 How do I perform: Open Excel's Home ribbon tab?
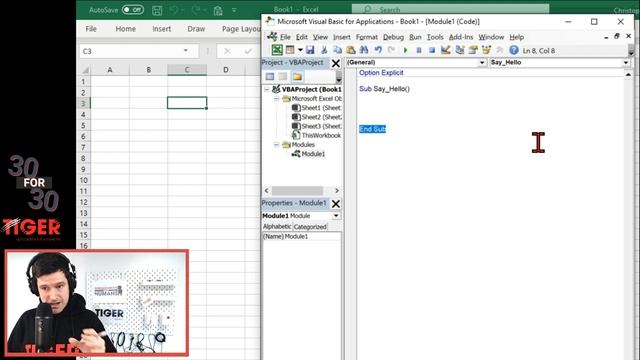point(125,29)
